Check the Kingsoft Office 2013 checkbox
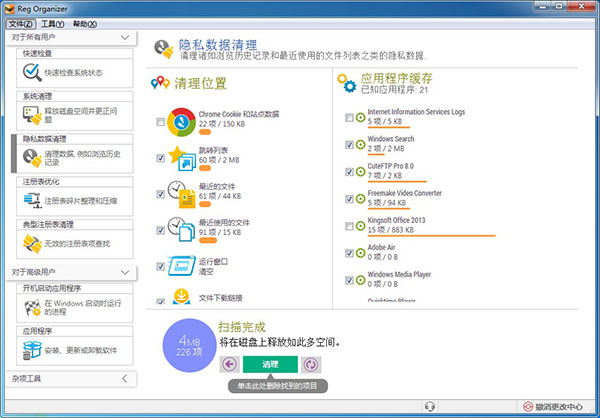The image size is (600, 418). (x=349, y=226)
